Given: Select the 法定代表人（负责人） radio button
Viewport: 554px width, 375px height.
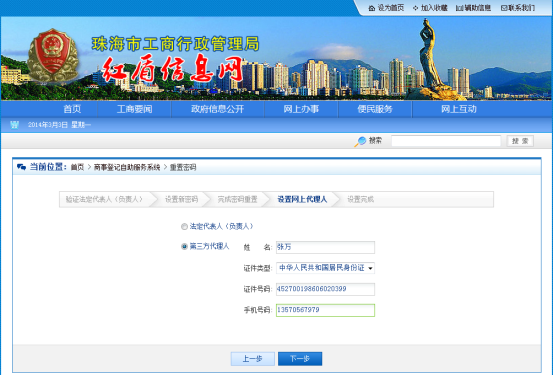Looking at the screenshot, I should [x=184, y=227].
